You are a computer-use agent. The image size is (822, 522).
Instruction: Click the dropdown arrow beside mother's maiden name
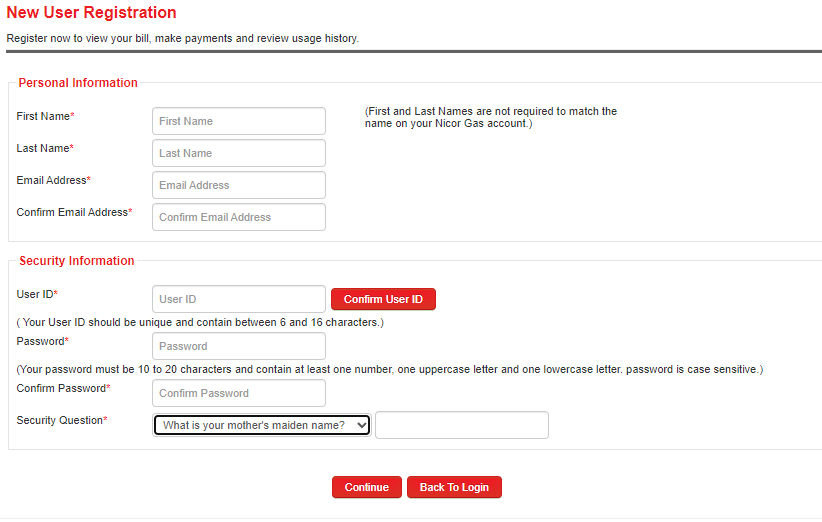click(x=362, y=425)
